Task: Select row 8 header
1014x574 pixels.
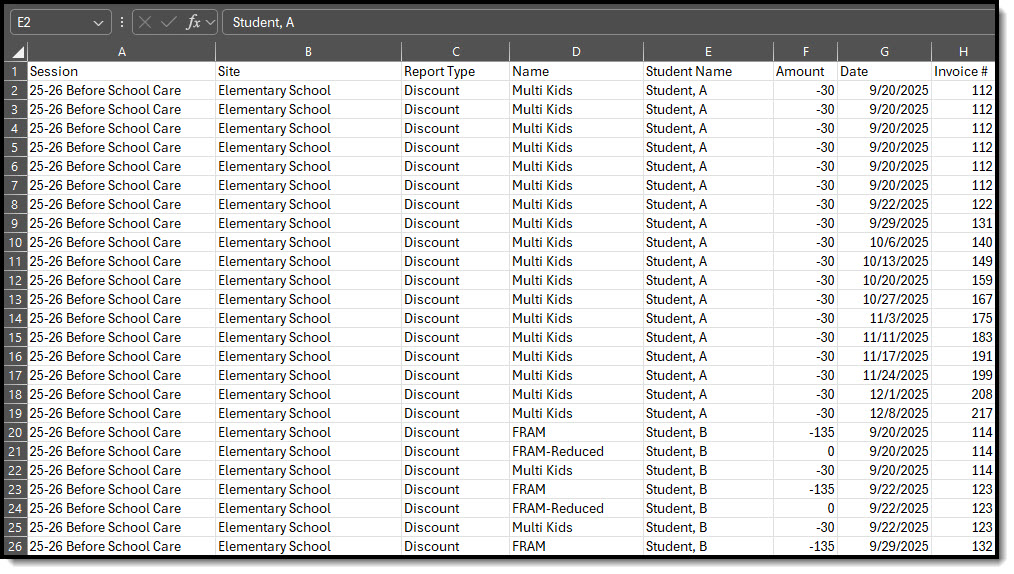Action: pyautogui.click(x=14, y=204)
